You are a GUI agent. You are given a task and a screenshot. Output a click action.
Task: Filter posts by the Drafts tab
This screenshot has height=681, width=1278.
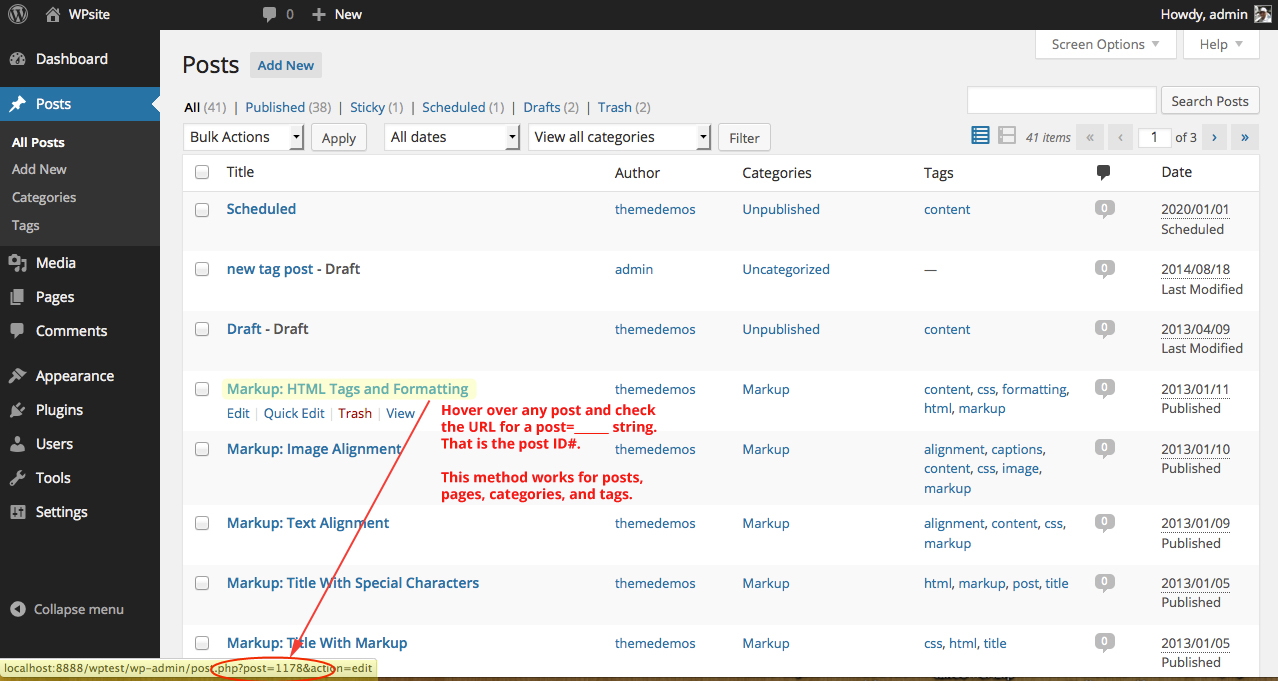tap(542, 107)
